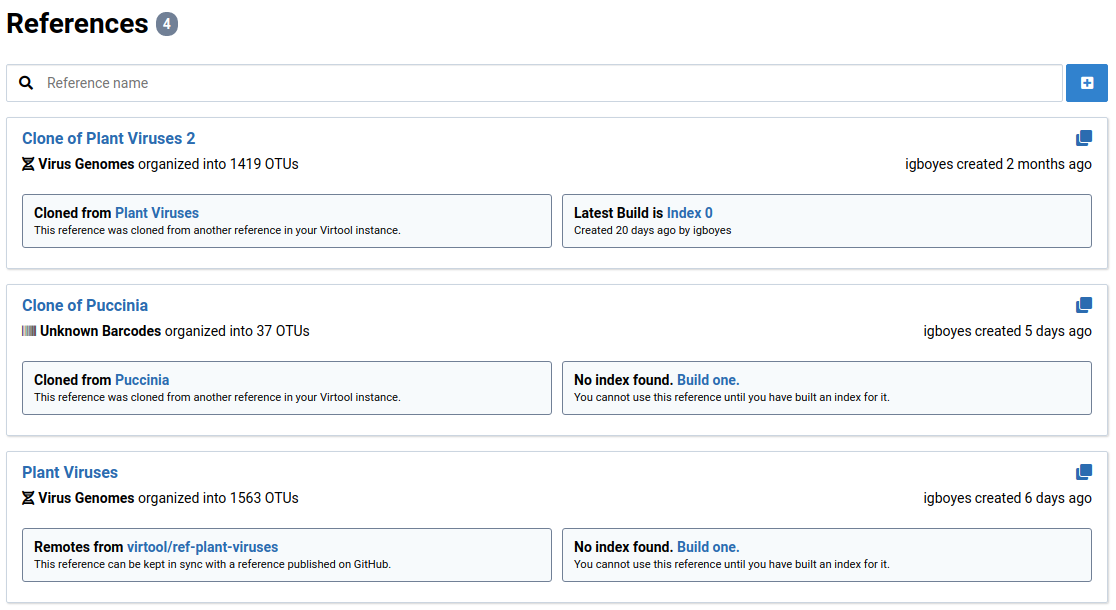Viewport: 1116px width, 610px height.
Task: Open the Index 0 latest build link
Action: point(689,213)
